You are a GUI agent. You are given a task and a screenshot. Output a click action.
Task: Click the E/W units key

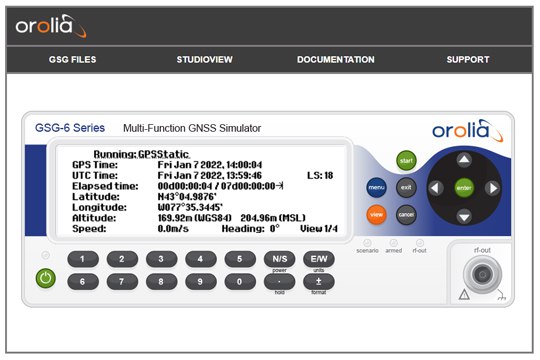[319, 259]
